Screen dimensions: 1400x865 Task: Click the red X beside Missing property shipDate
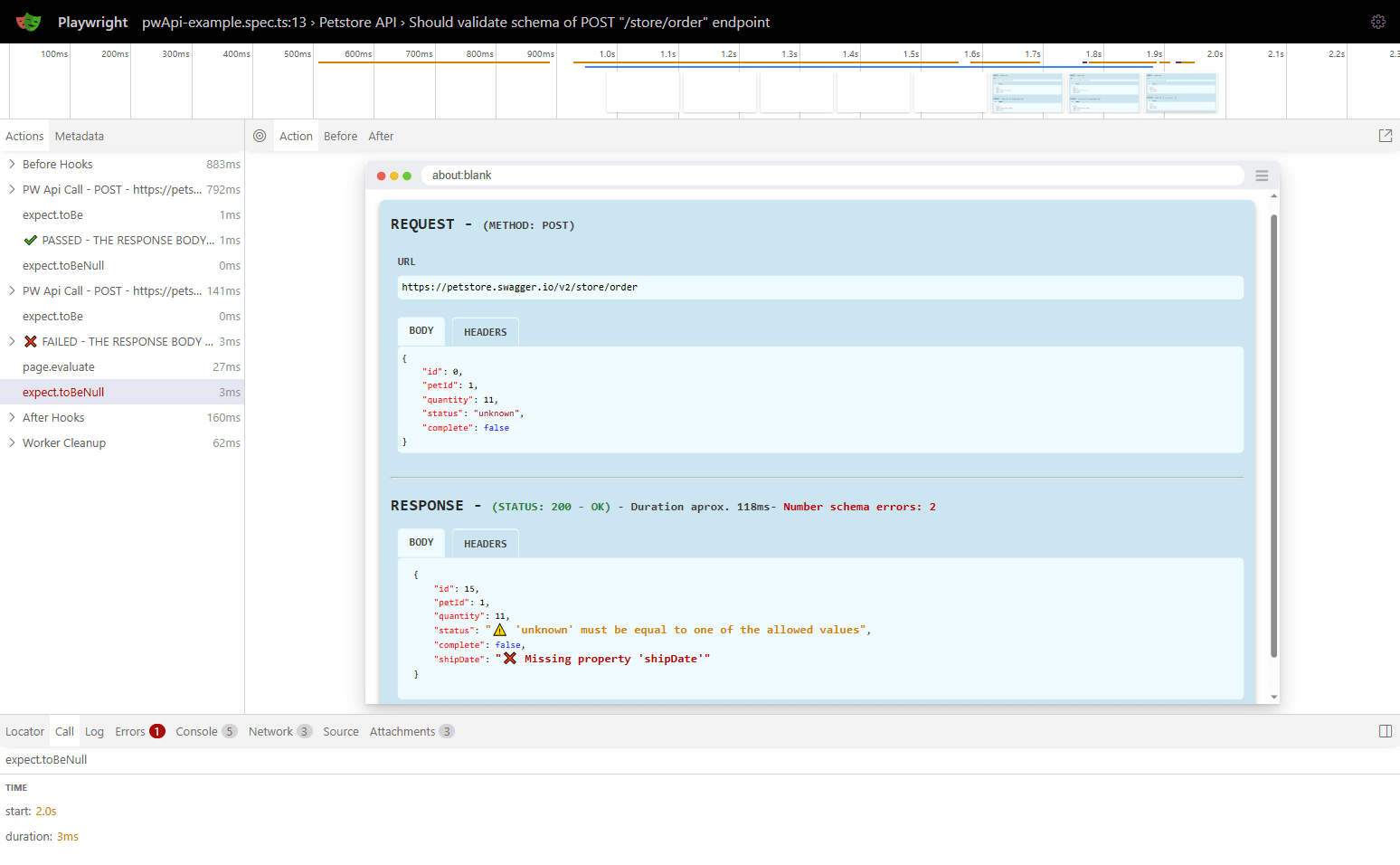pos(510,658)
